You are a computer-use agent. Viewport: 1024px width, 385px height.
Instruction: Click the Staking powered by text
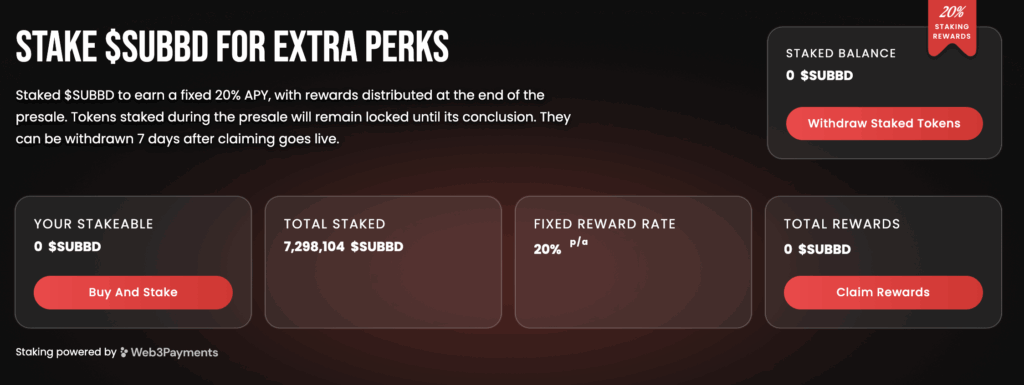[66, 352]
